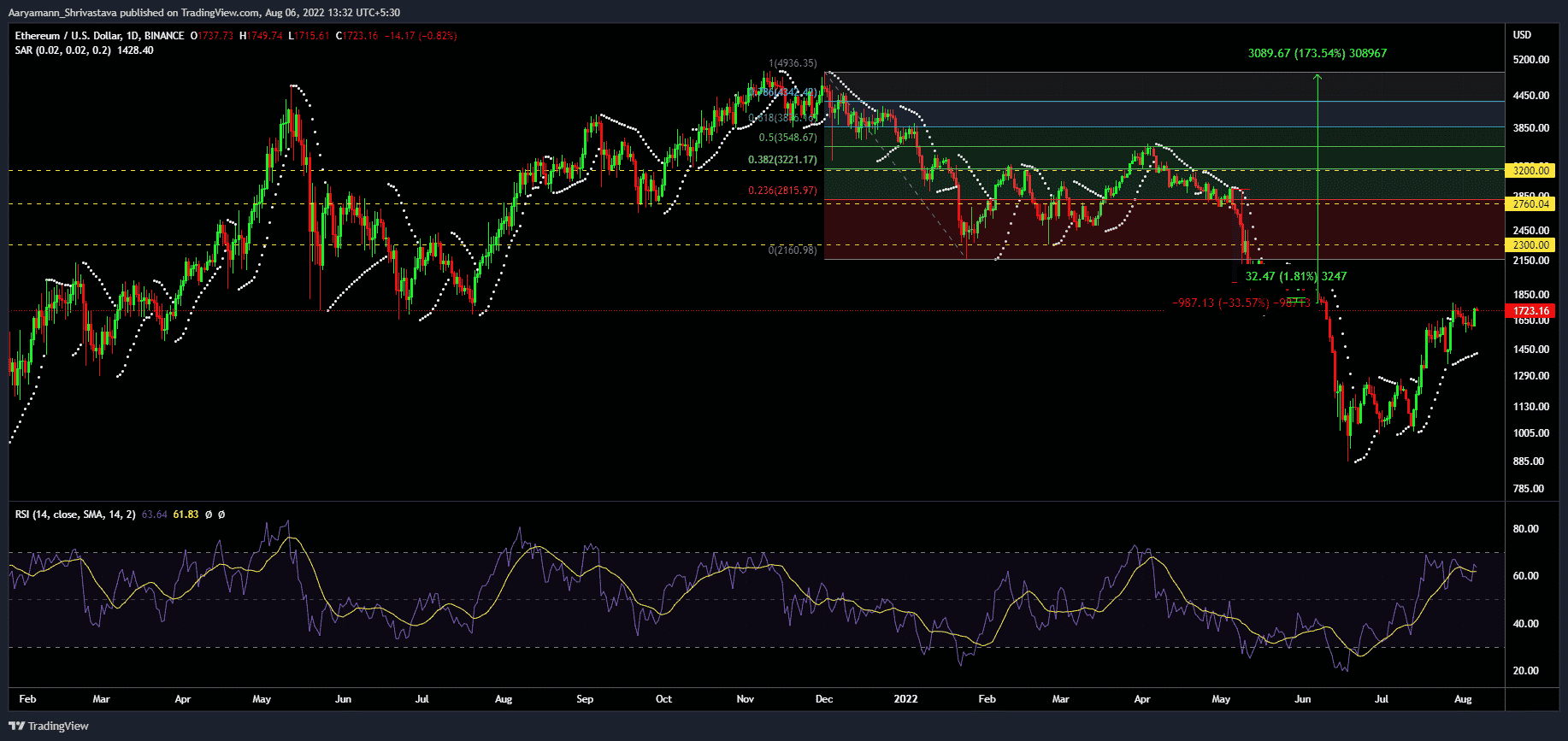Click the SAR (0.02, 0.02, 0.2) indicator label

[62, 50]
